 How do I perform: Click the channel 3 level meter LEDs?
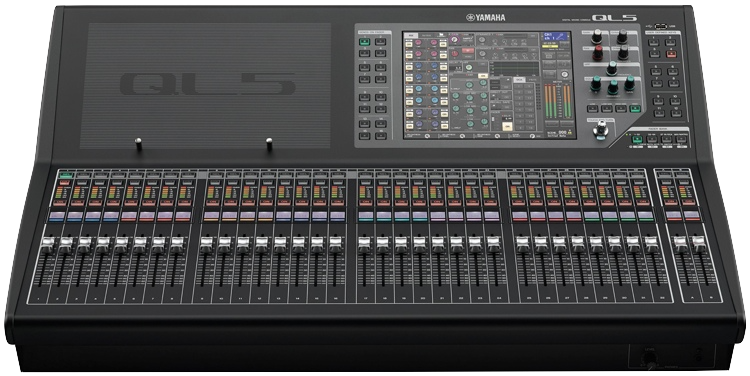[x=94, y=192]
